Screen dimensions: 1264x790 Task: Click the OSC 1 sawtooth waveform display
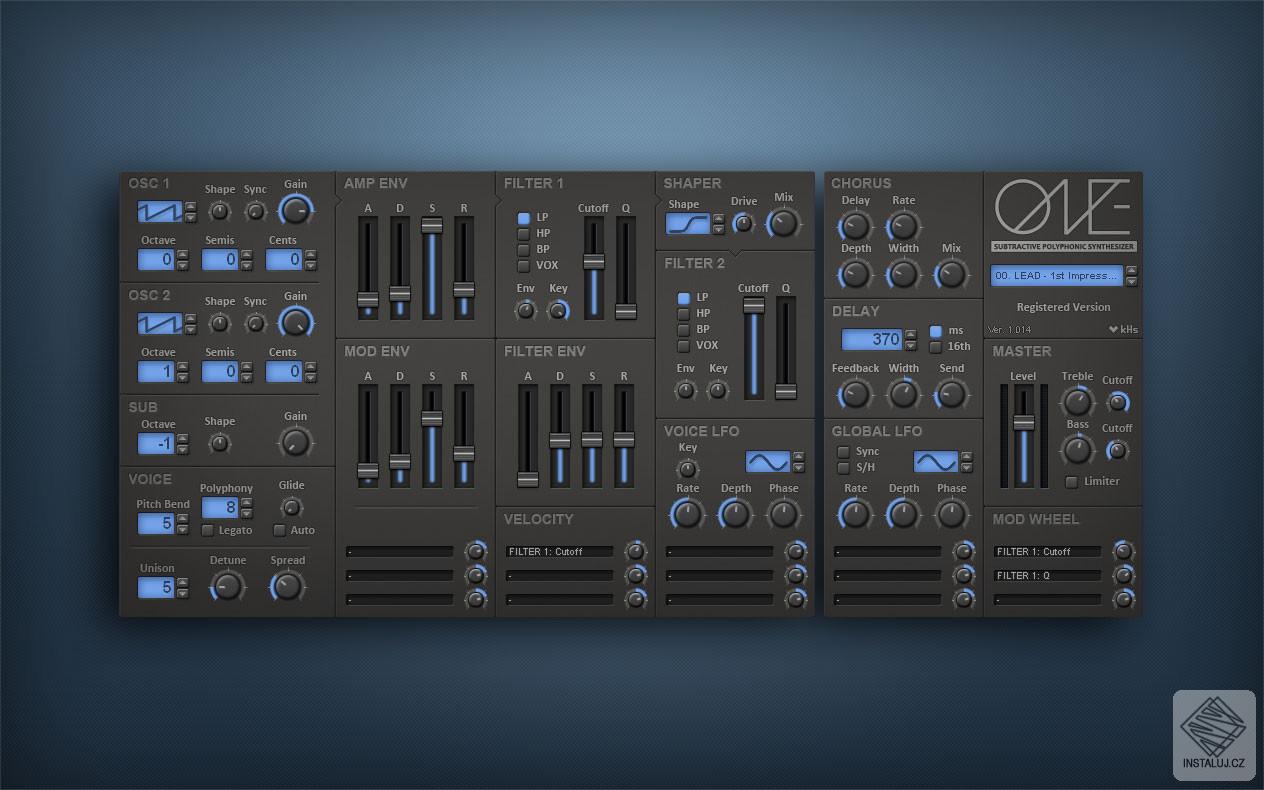pyautogui.click(x=160, y=211)
